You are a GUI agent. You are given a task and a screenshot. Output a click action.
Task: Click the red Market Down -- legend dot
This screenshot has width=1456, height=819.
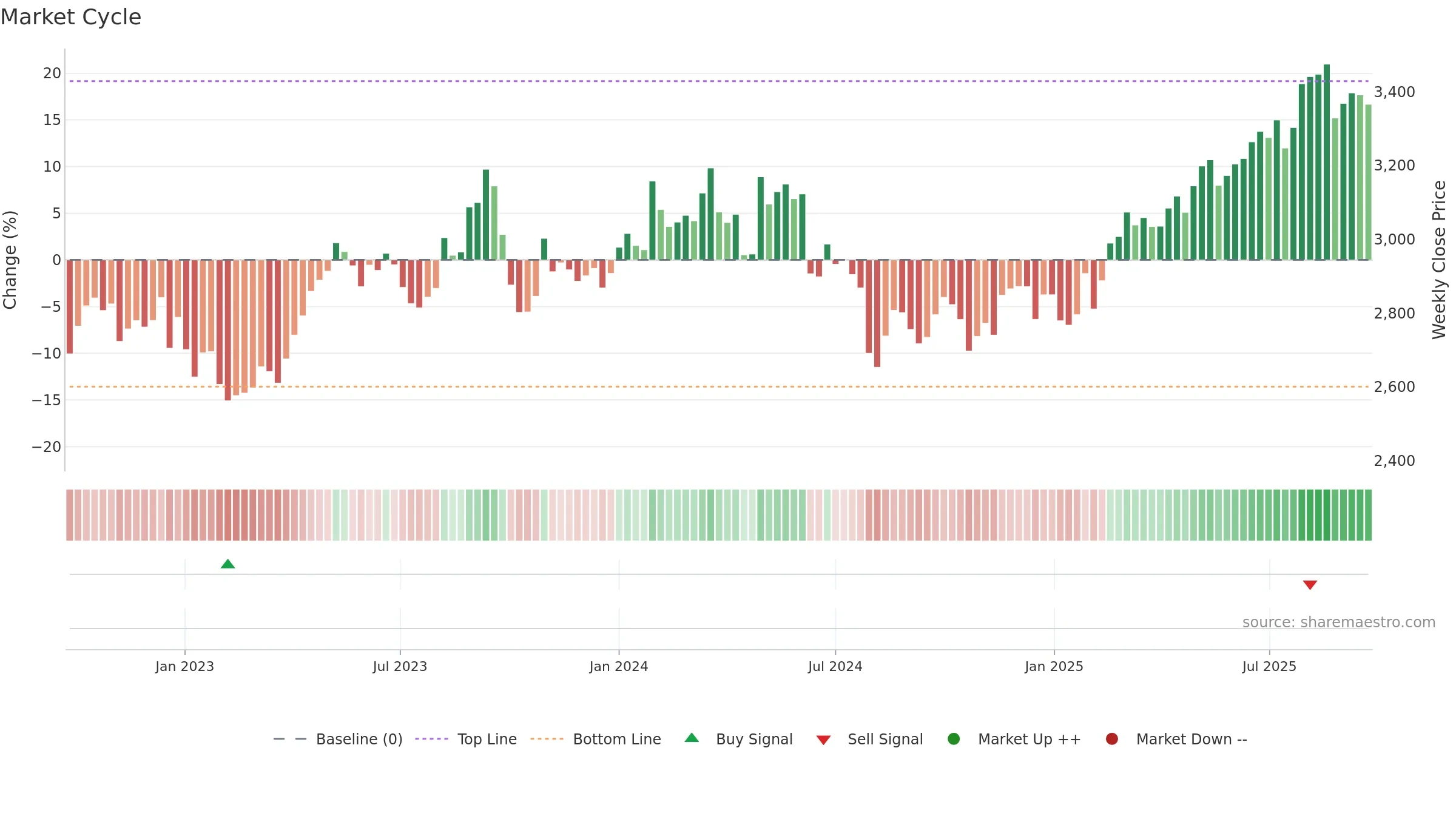[1112, 739]
